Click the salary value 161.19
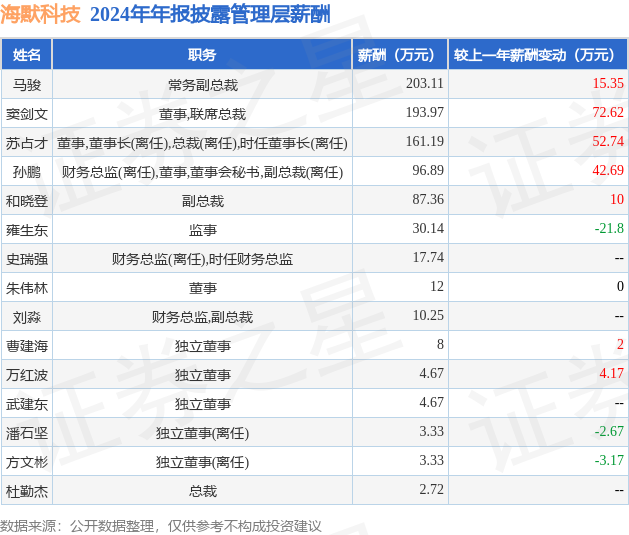The height and width of the screenshot is (535, 629). pyautogui.click(x=424, y=141)
